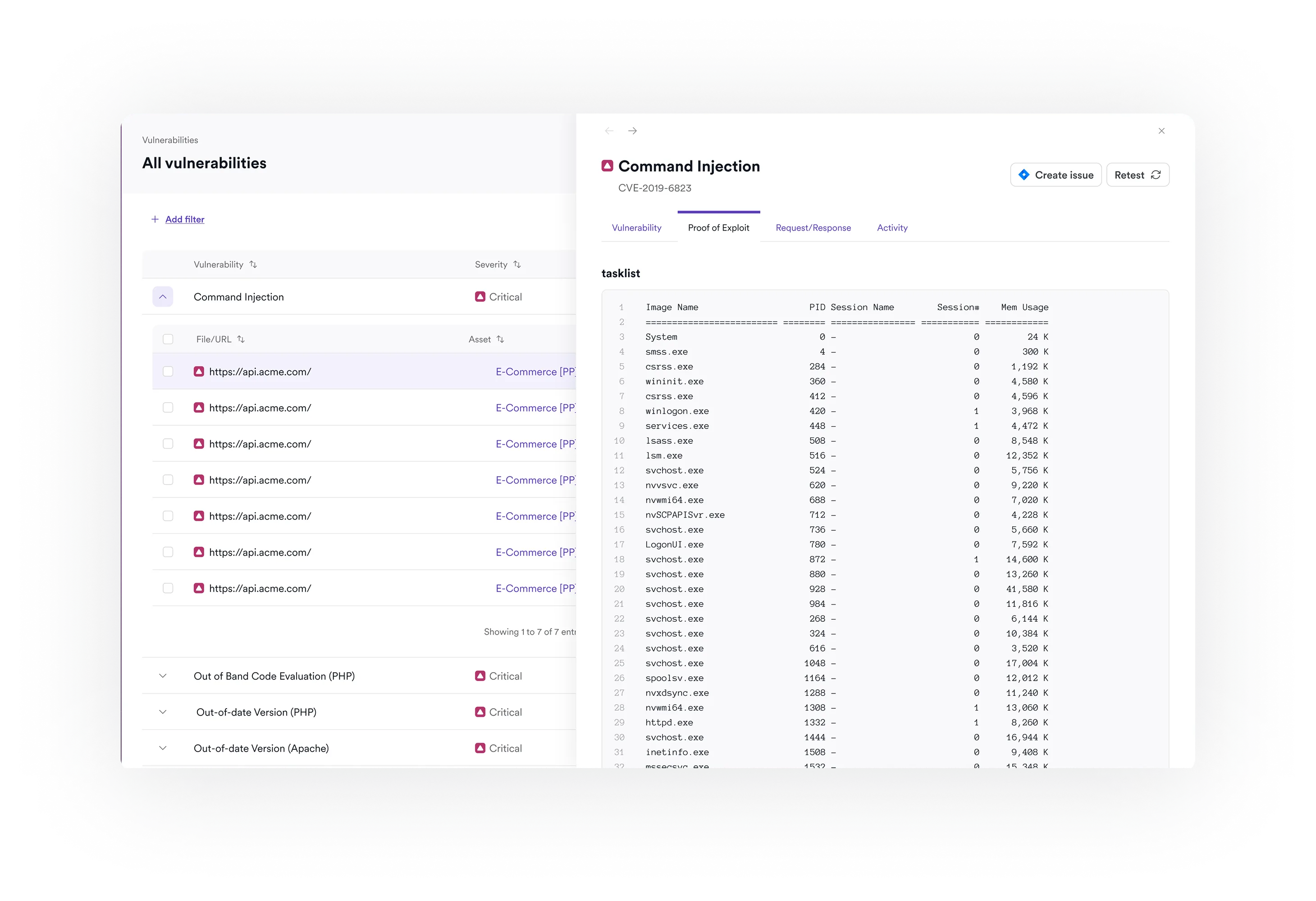Toggle the select-all checkbox in File/URL header

(168, 339)
